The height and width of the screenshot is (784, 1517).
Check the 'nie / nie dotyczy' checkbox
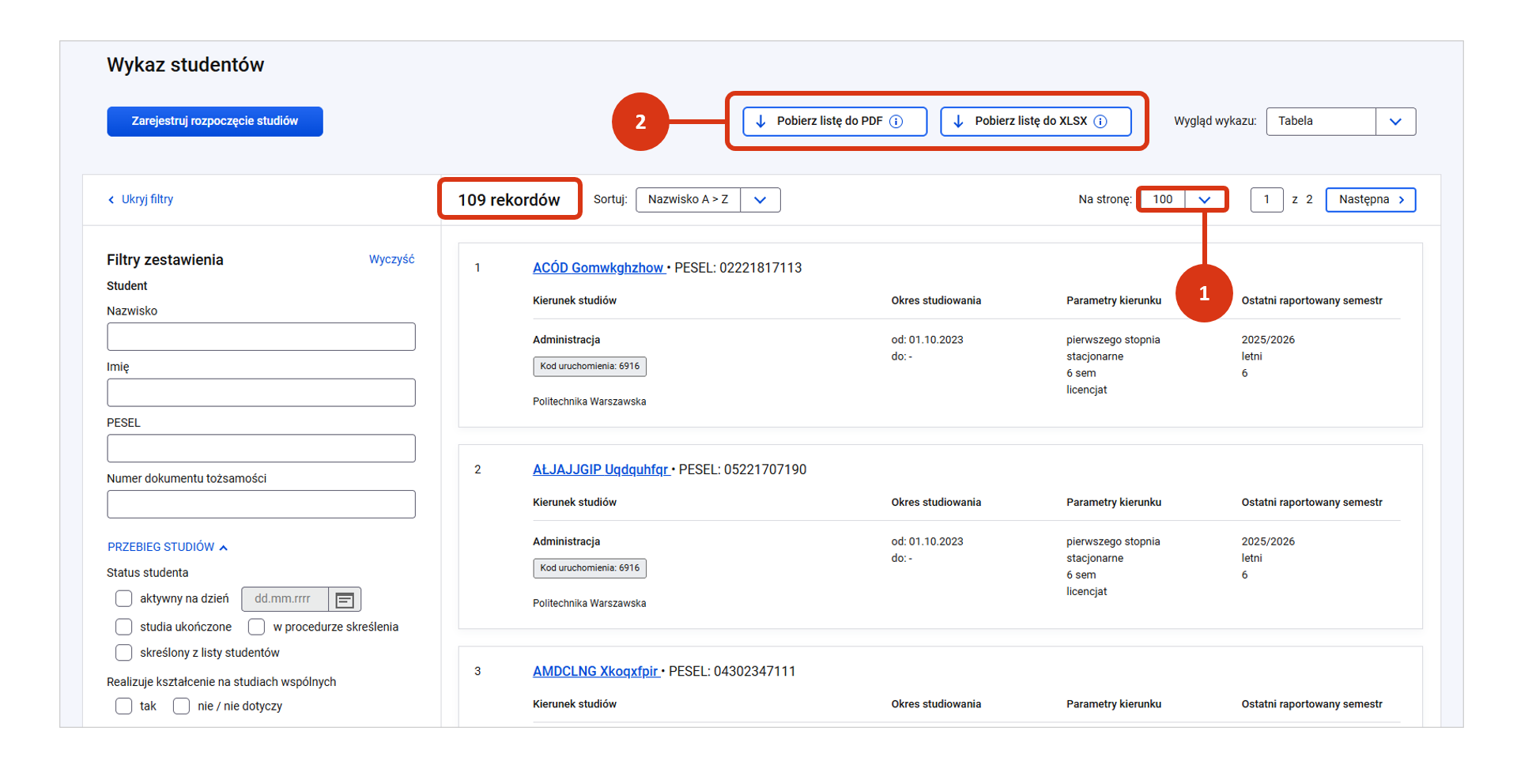pos(181,706)
